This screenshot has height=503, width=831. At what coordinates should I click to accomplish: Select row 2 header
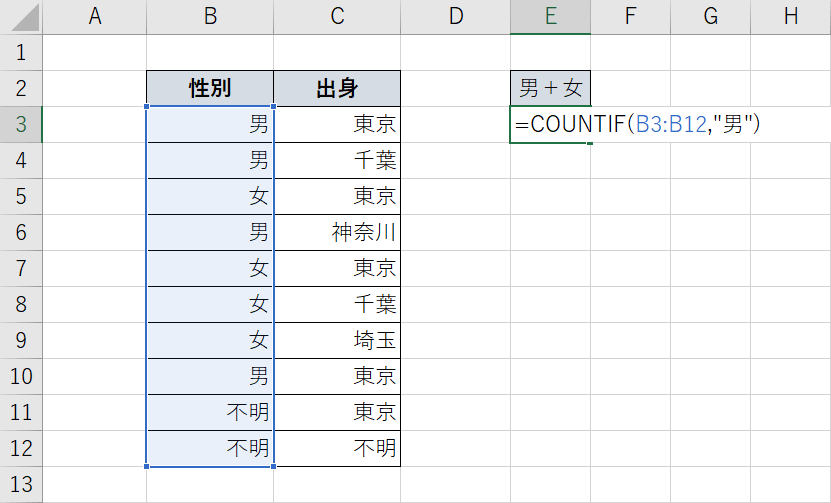coord(21,89)
